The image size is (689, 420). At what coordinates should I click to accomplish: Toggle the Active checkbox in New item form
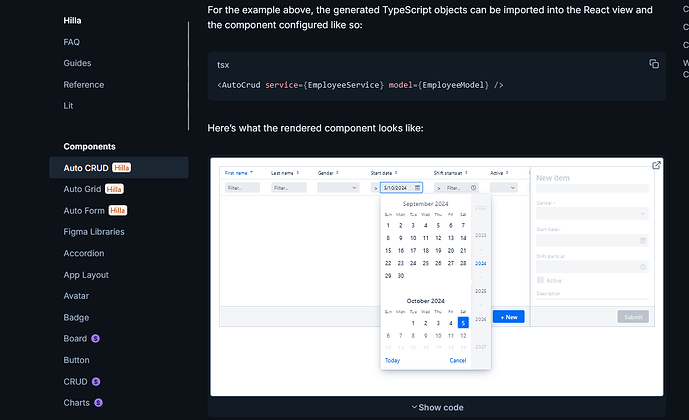(541, 280)
